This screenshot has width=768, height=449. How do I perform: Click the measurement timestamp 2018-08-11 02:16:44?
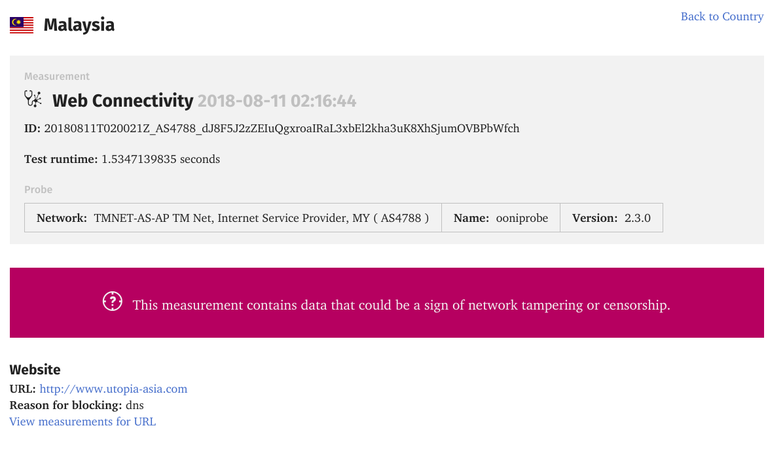(277, 100)
